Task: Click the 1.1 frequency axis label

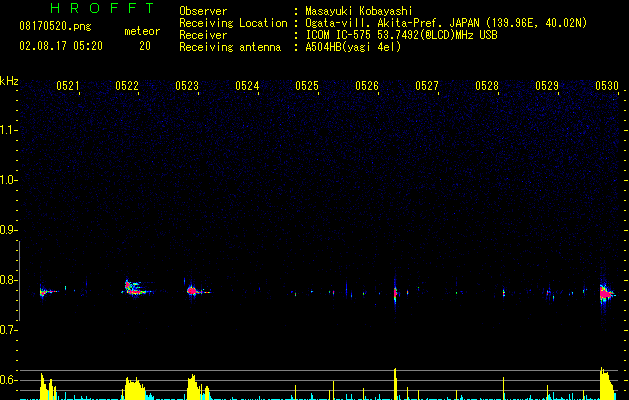Action: [8, 130]
